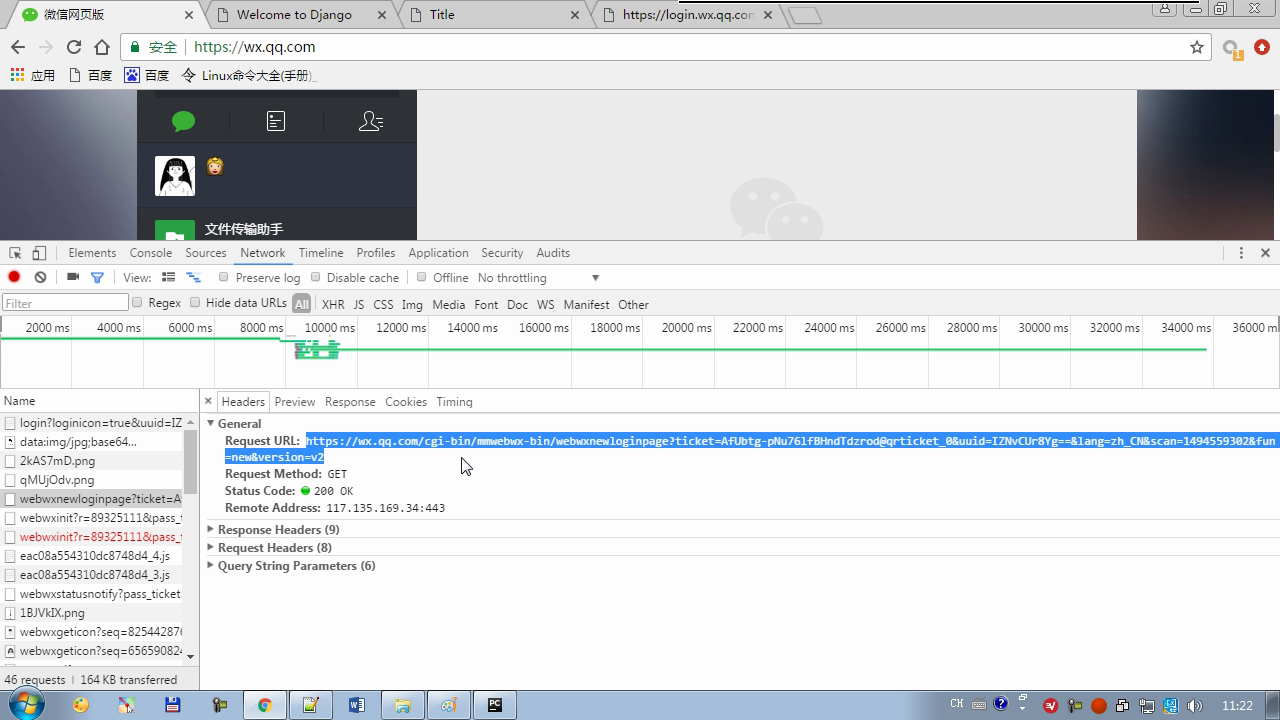This screenshot has height=720, width=1280.
Task: Open Chrome from the taskbar
Action: pyautogui.click(x=265, y=705)
